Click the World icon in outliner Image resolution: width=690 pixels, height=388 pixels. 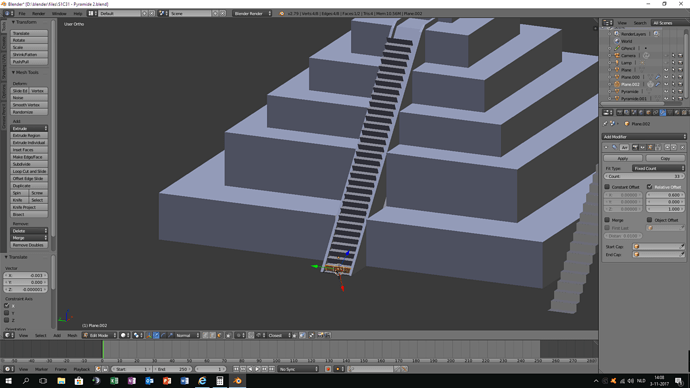tap(617, 41)
